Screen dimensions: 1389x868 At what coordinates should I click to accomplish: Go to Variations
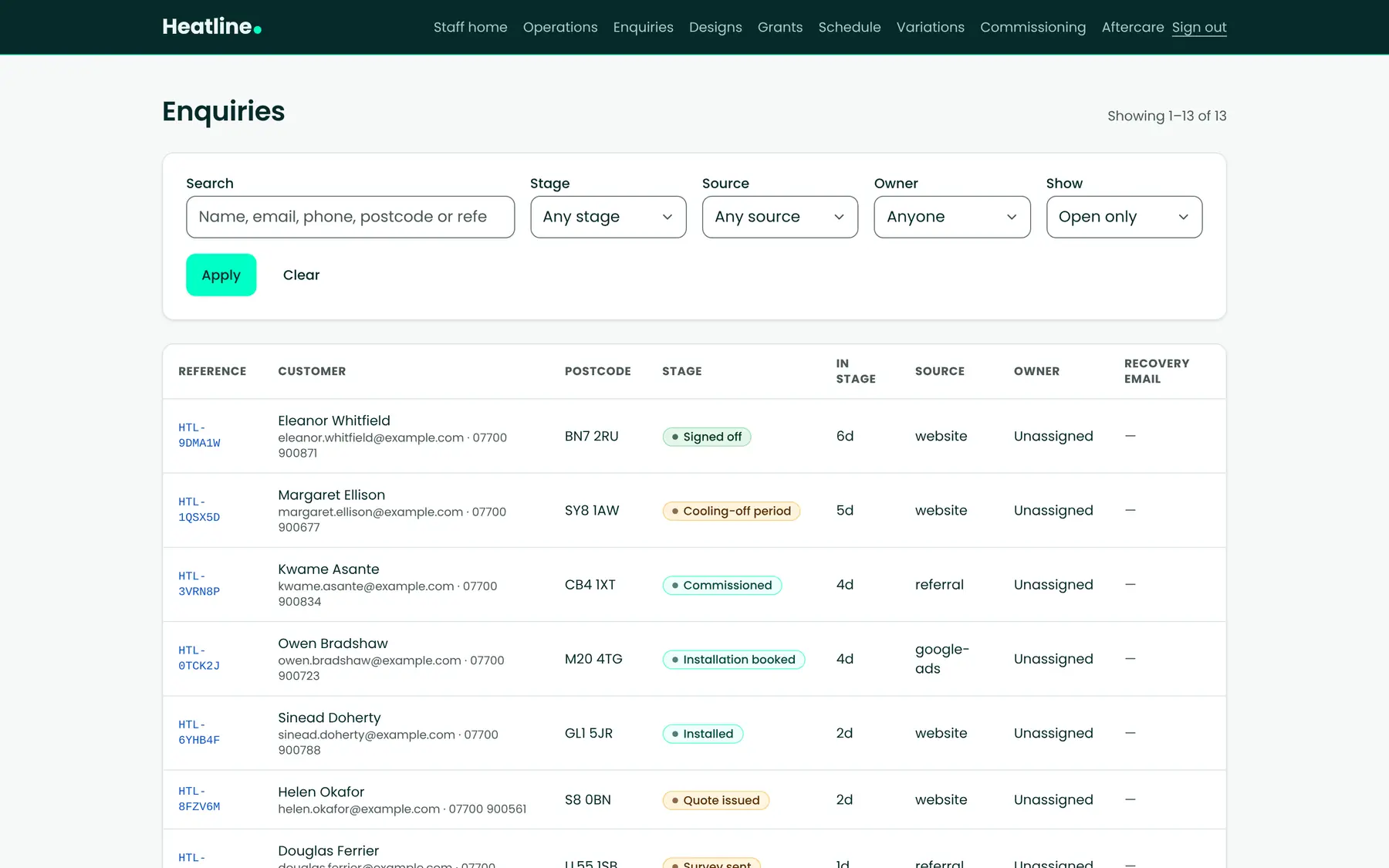tap(931, 27)
